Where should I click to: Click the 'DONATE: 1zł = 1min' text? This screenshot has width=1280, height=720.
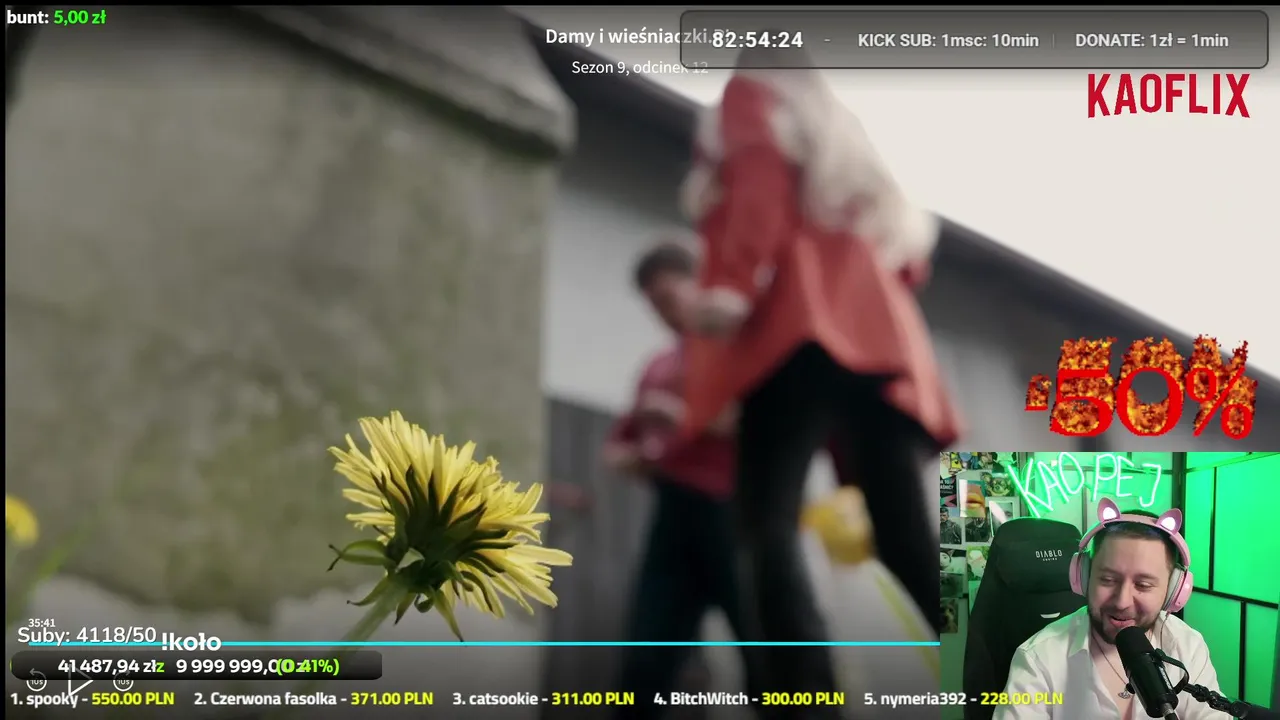coord(1151,40)
